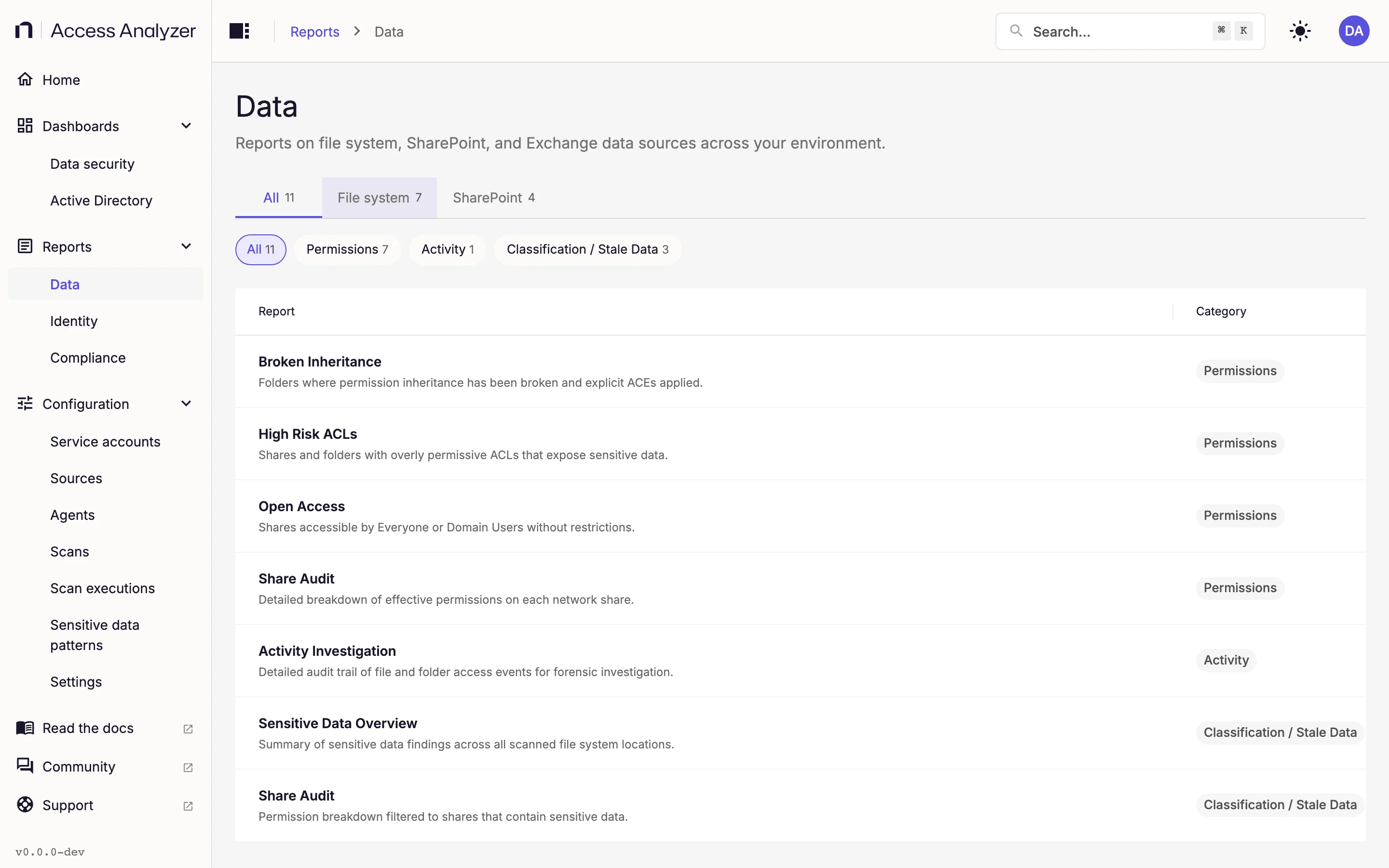Open external link icon beside Community
This screenshot has width=1389, height=868.
coord(188,767)
